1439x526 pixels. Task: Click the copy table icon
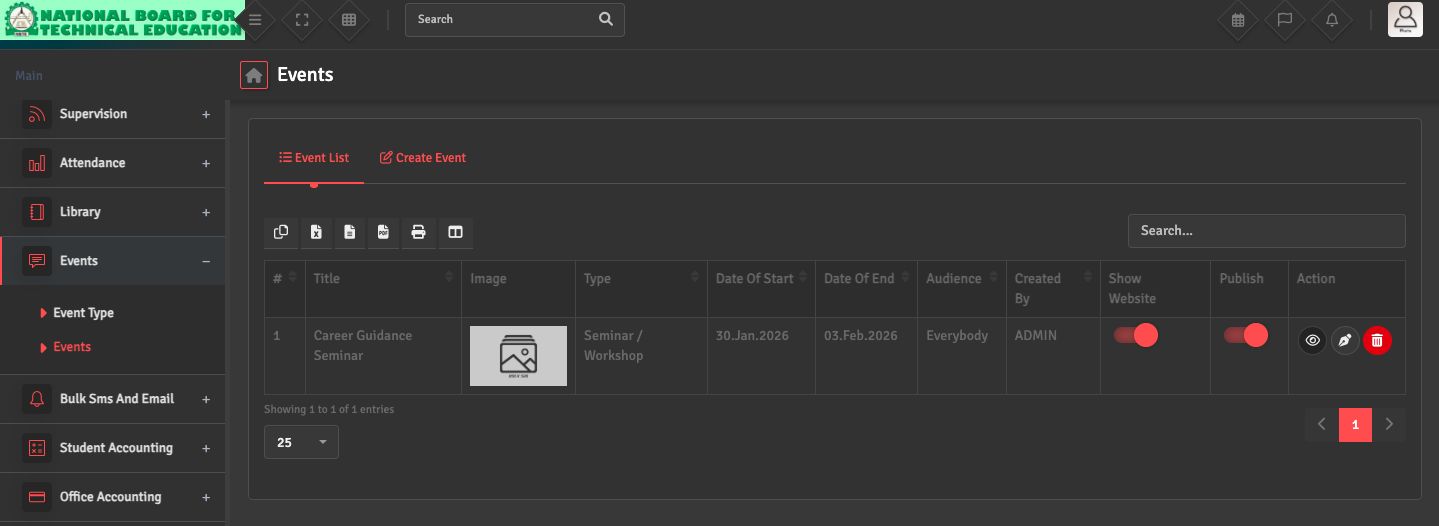(x=281, y=232)
